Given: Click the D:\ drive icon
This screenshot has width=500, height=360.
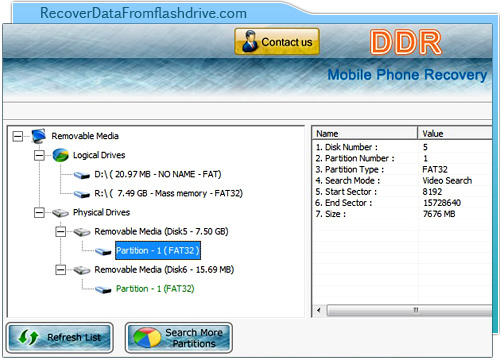Looking at the screenshot, I should point(82,175).
